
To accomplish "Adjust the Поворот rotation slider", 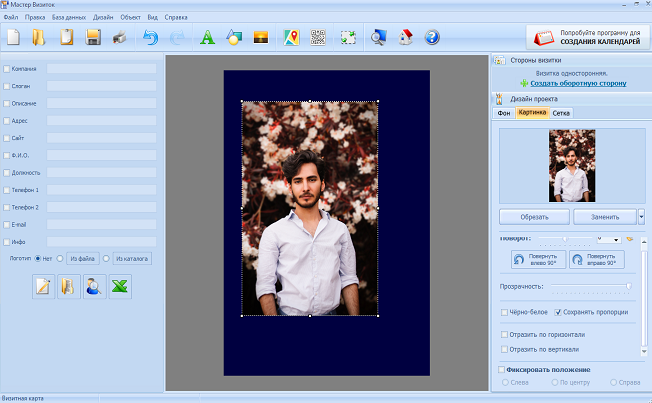I will click(565, 239).
